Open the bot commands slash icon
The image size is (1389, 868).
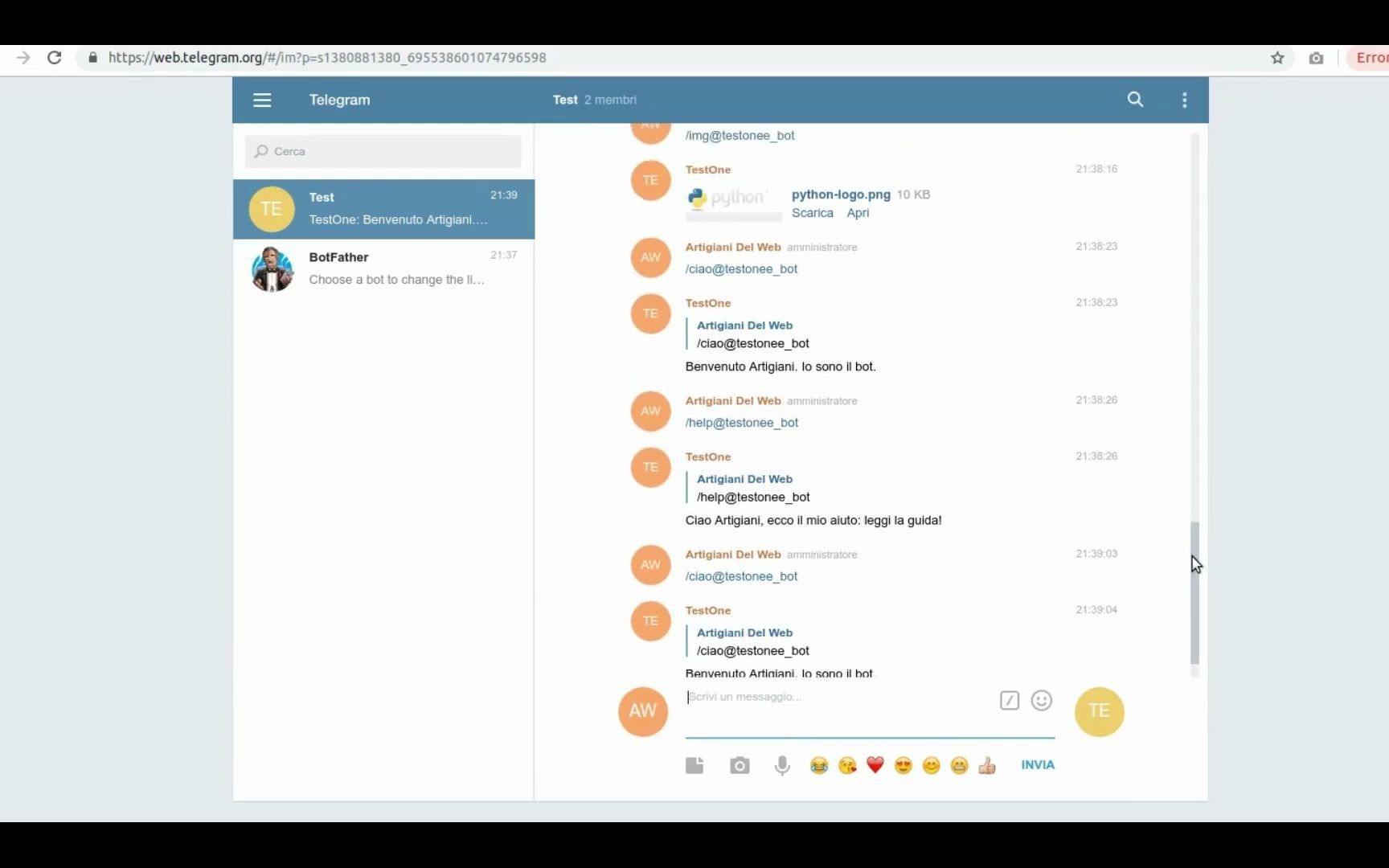1010,700
